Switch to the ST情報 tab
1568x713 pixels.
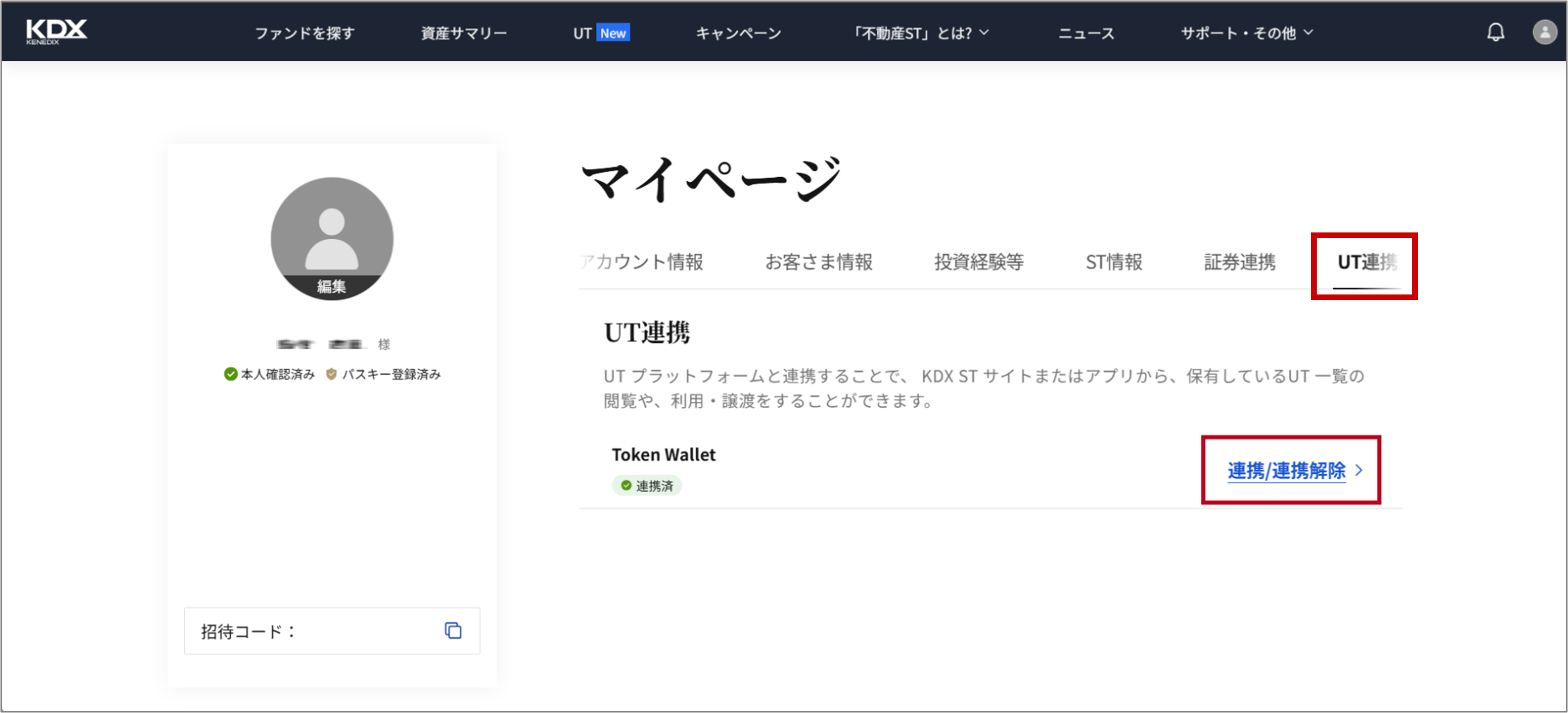click(1114, 262)
